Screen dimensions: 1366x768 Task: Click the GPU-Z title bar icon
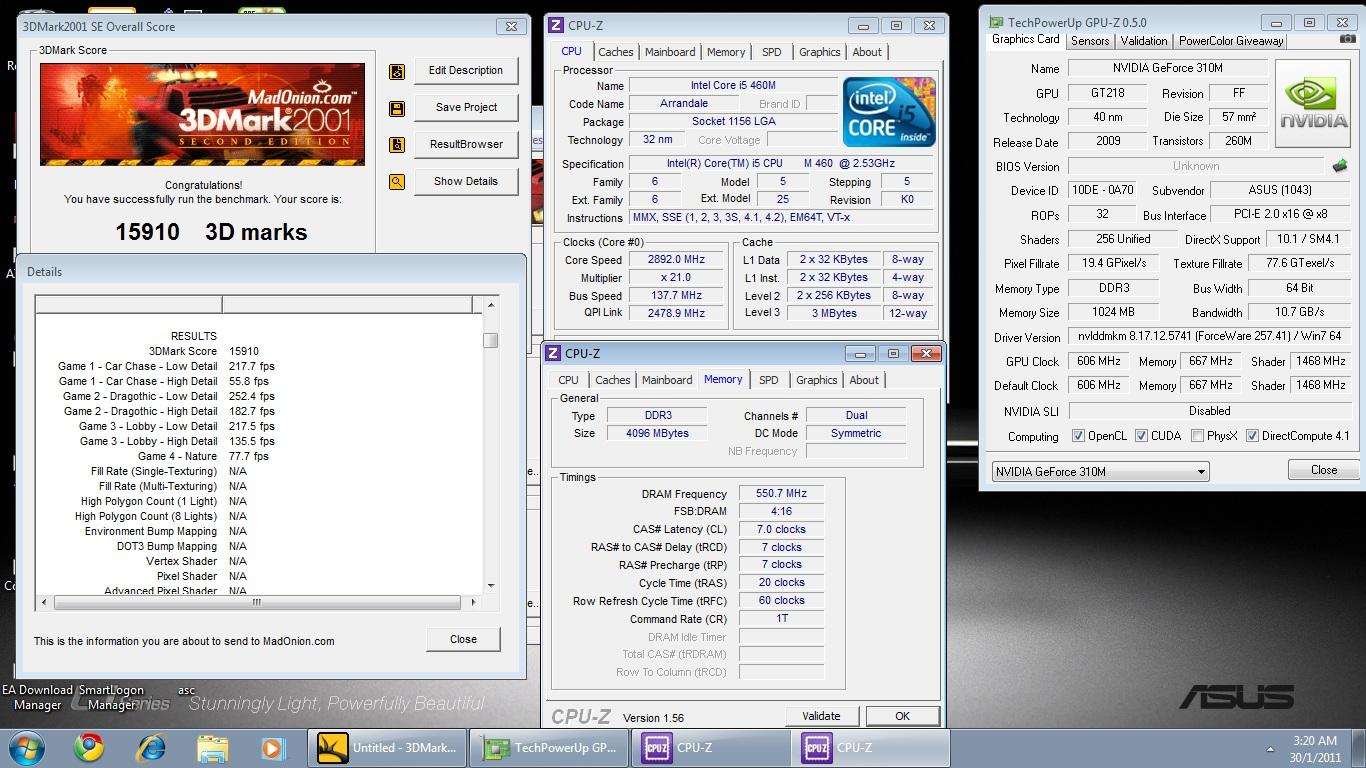pyautogui.click(x=996, y=22)
